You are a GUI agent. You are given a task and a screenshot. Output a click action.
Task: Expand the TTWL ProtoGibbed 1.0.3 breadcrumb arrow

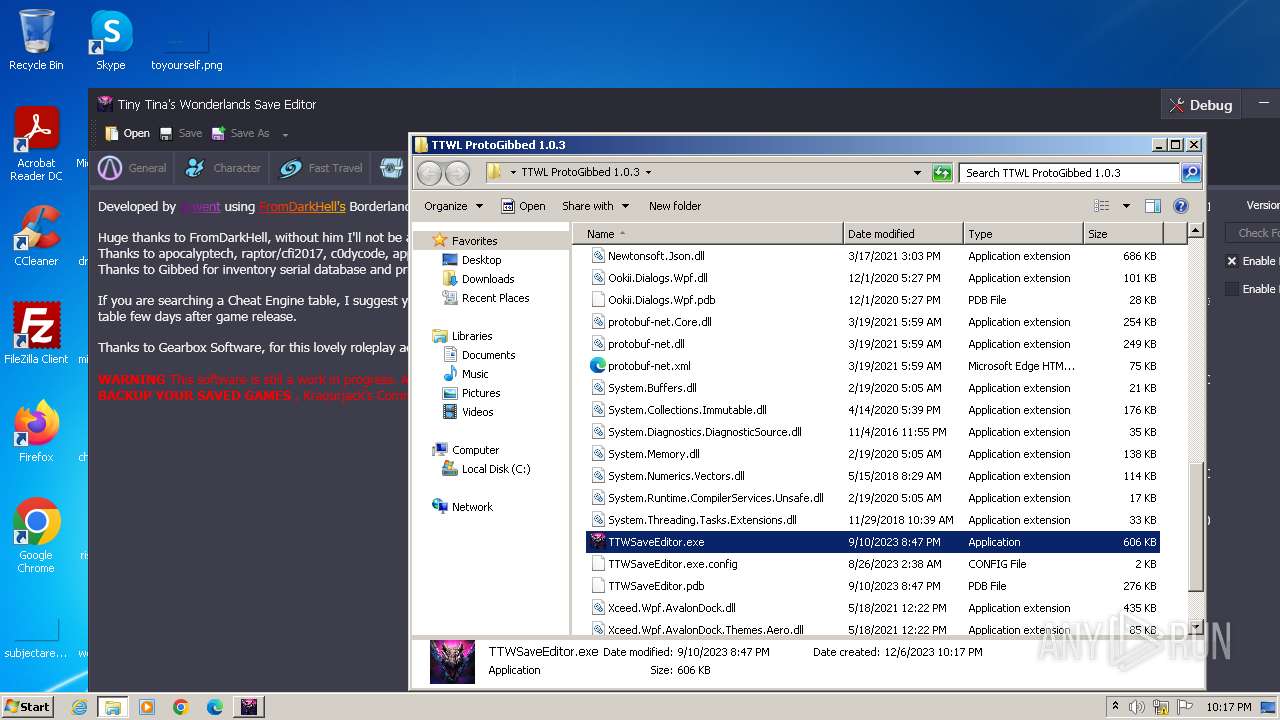coord(648,172)
